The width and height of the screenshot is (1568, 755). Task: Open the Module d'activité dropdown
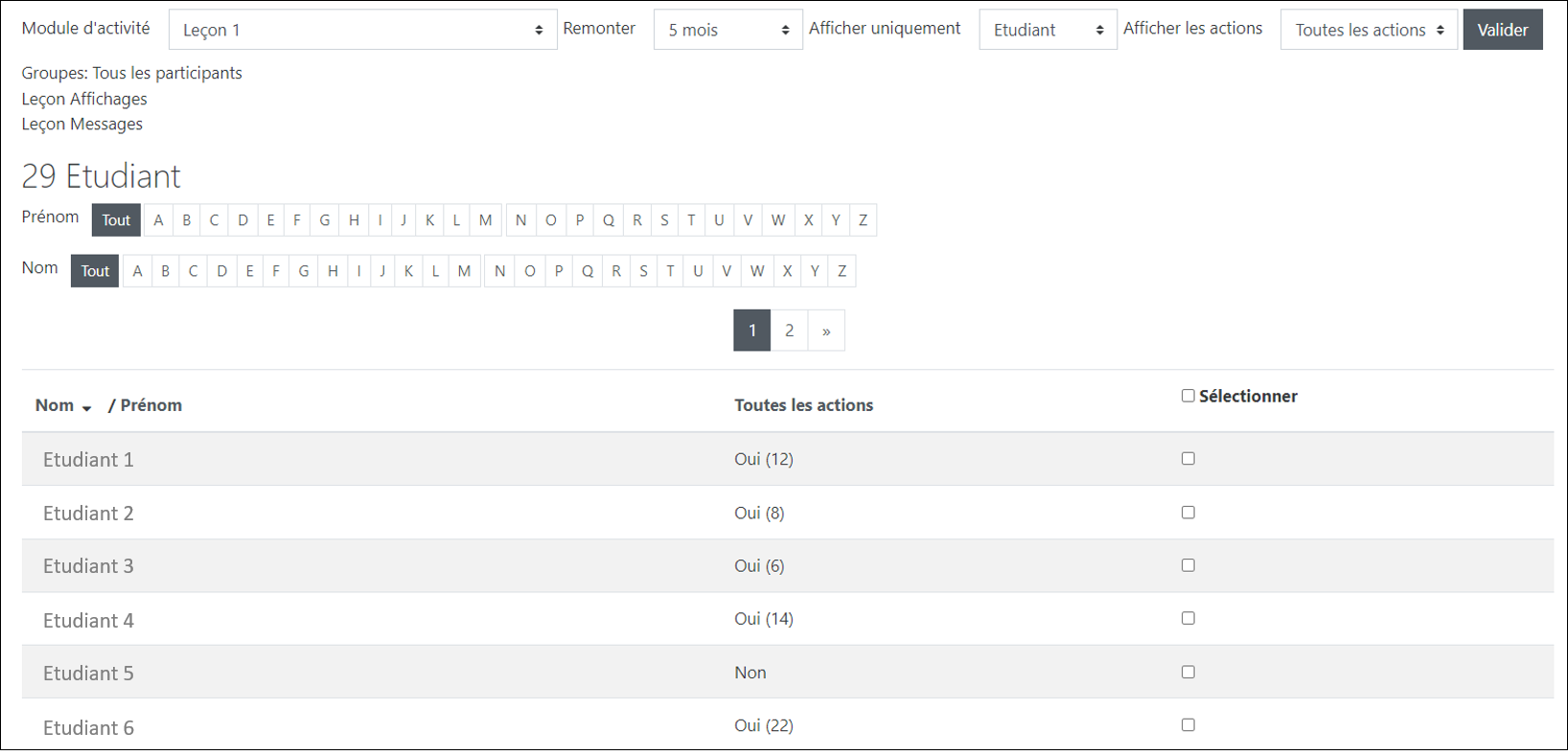pos(362,30)
